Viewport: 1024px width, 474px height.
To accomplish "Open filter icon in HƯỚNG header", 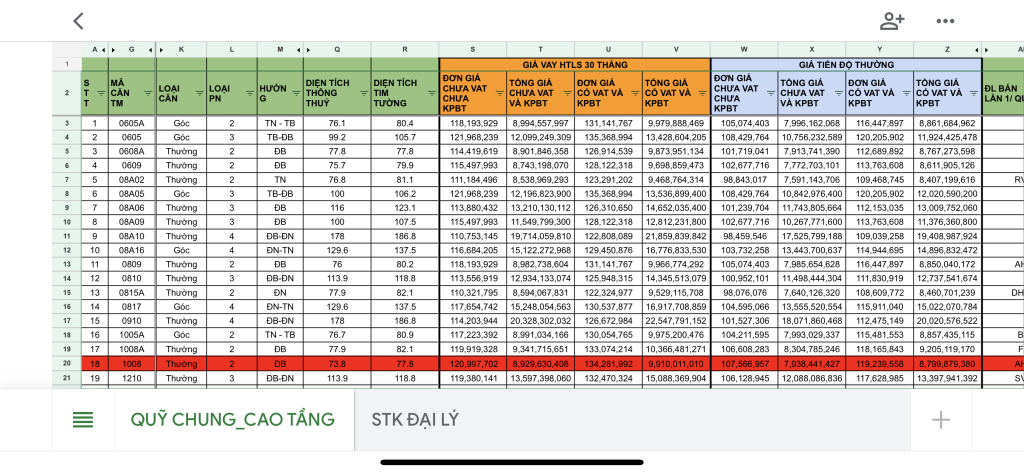I will 296,93.
